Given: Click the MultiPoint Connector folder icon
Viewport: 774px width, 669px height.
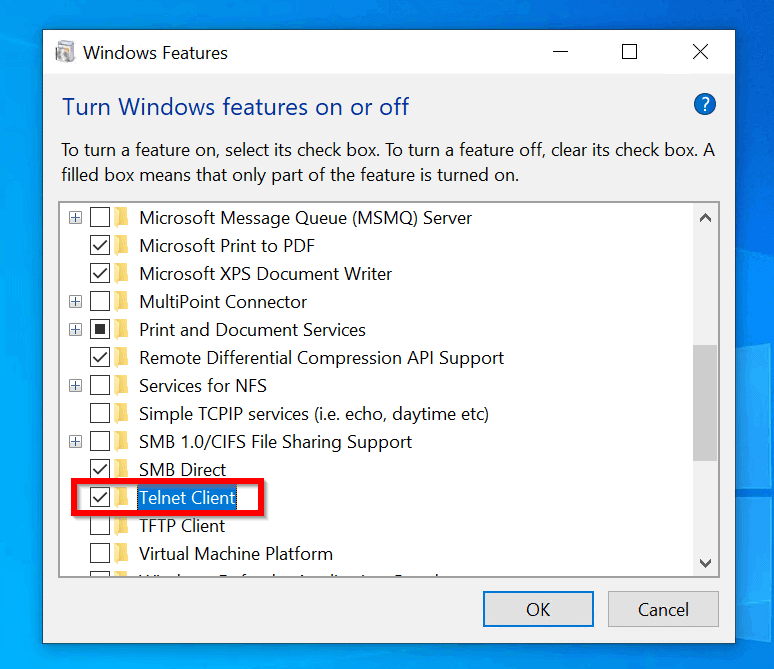Looking at the screenshot, I should (x=121, y=301).
